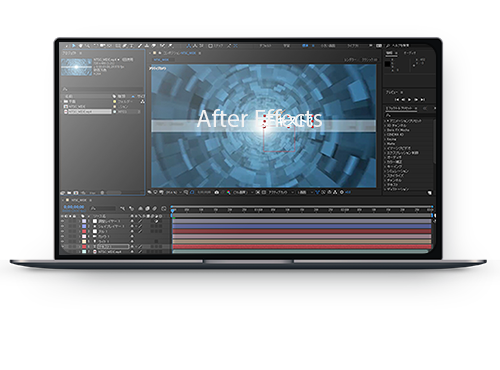Step to next frame in Preview panel
Viewport: 500px width, 370px height.
coord(416,99)
